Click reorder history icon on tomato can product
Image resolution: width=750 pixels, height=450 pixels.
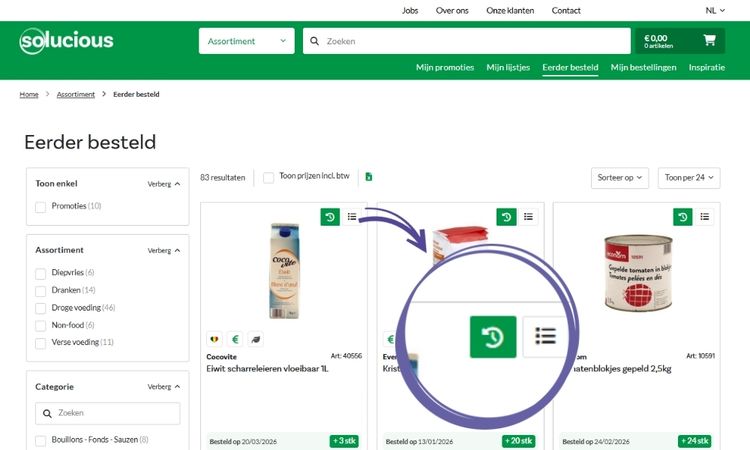(682, 217)
